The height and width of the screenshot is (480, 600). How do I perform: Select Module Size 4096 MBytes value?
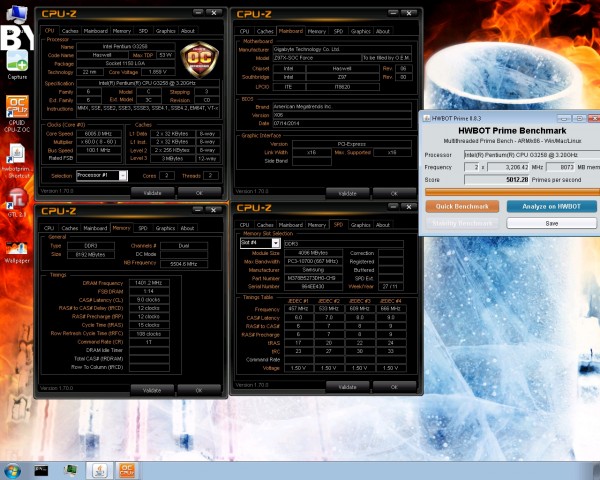313,253
